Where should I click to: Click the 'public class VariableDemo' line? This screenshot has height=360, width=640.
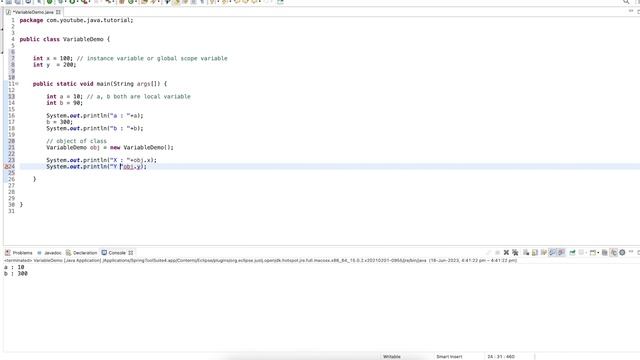point(64,39)
